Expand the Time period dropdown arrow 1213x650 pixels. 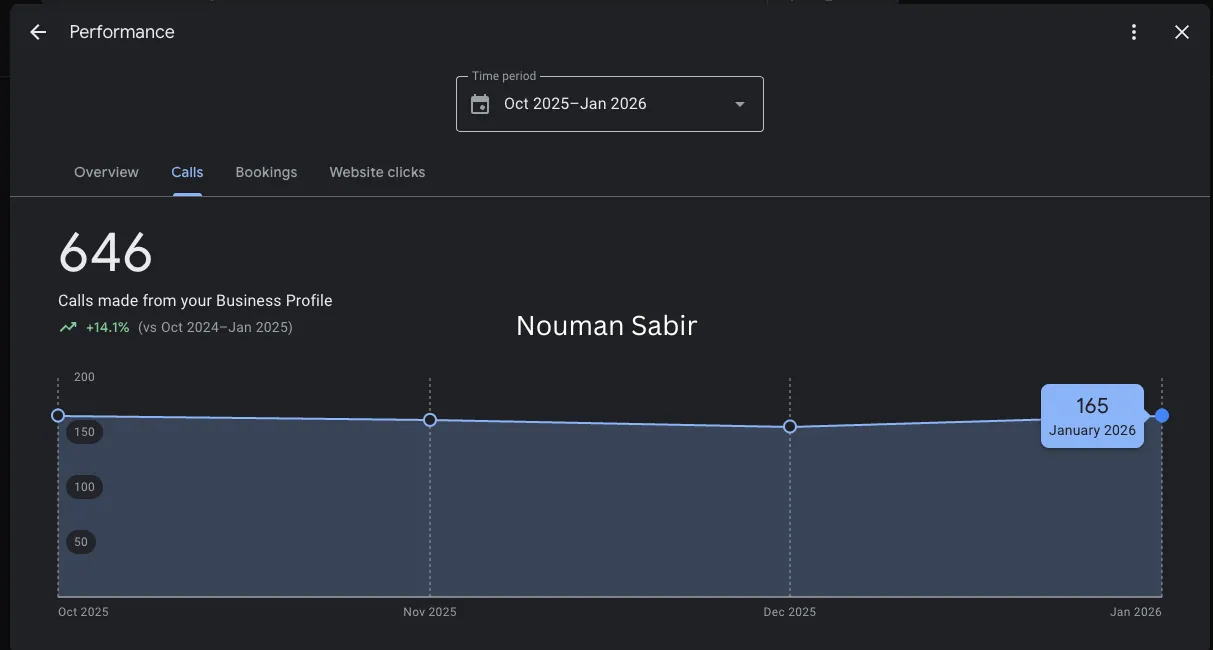(740, 104)
